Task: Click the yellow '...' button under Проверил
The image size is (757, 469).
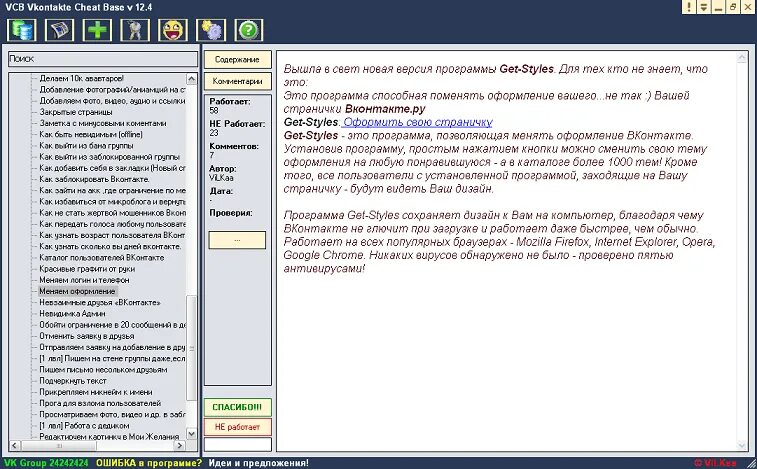Action: [237, 240]
